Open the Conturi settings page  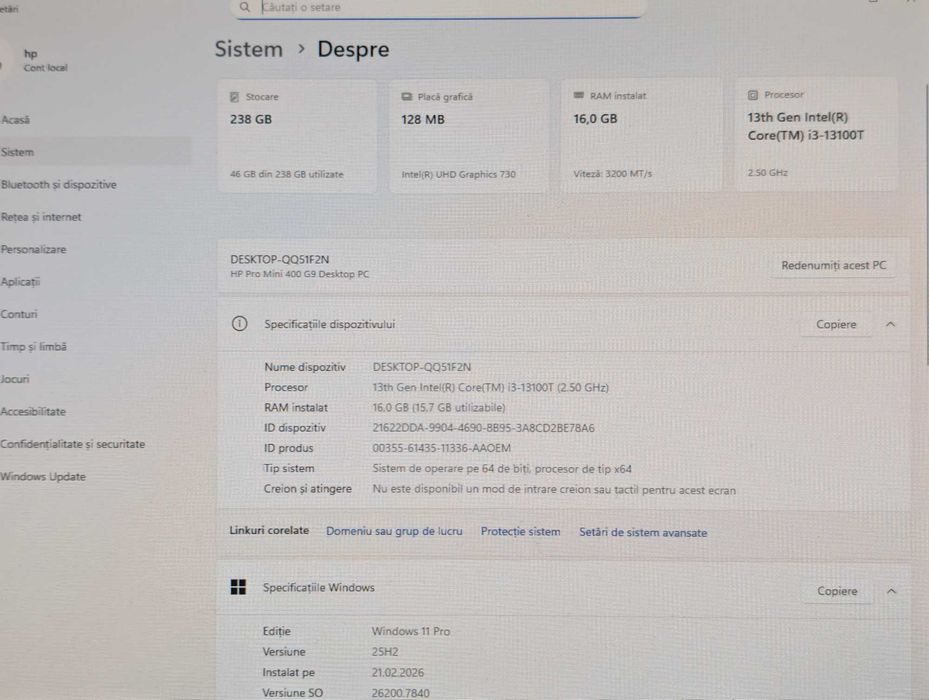19,314
